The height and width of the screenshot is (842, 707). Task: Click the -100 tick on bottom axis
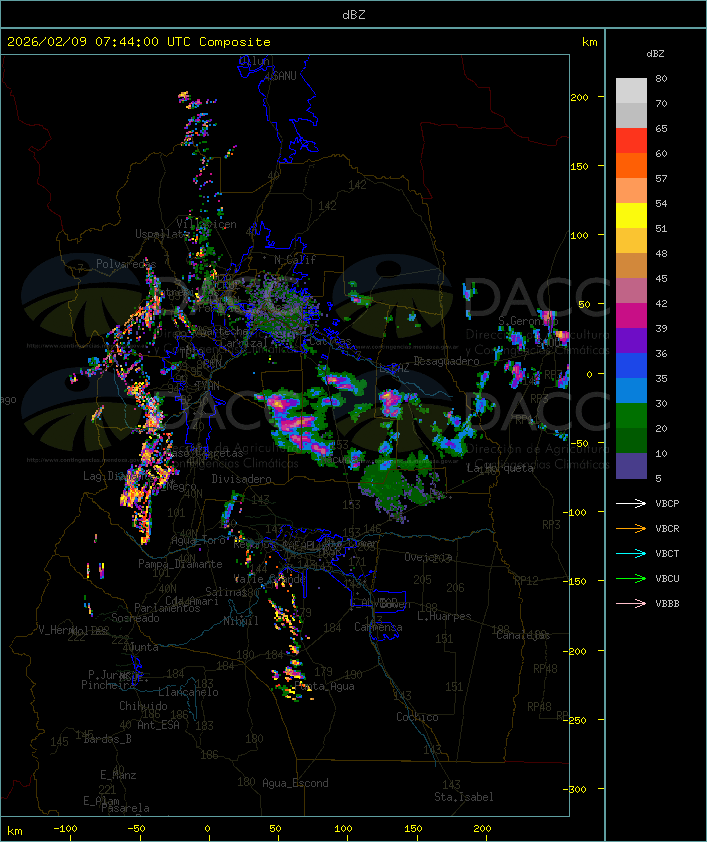[66, 829]
